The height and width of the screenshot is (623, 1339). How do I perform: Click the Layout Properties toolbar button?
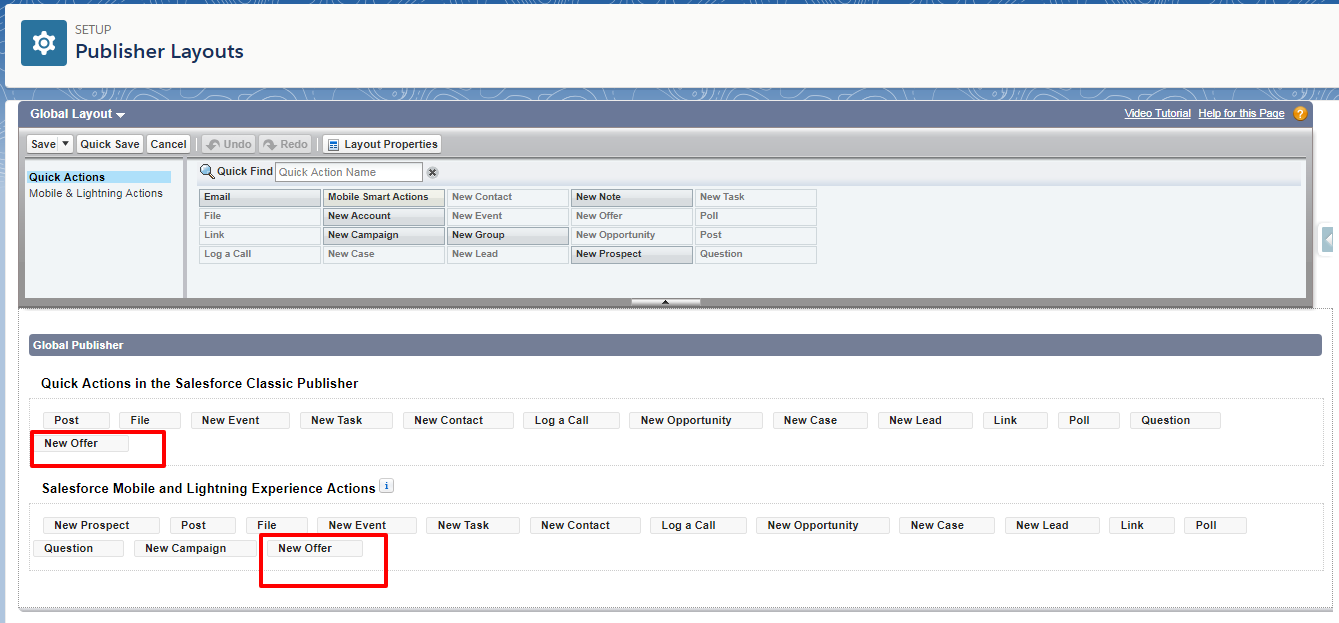point(382,144)
